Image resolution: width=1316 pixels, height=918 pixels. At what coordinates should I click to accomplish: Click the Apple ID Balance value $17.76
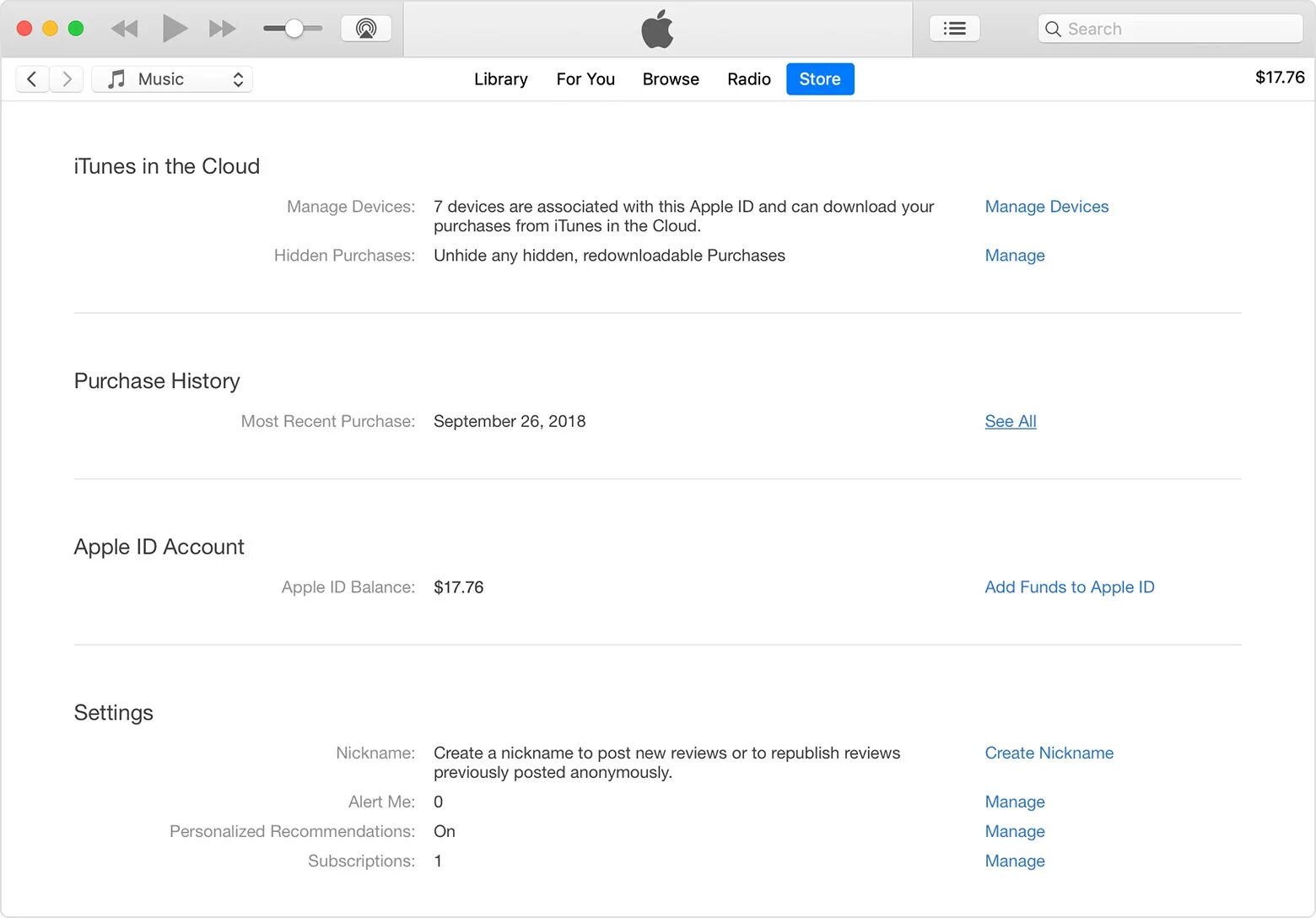(x=458, y=587)
